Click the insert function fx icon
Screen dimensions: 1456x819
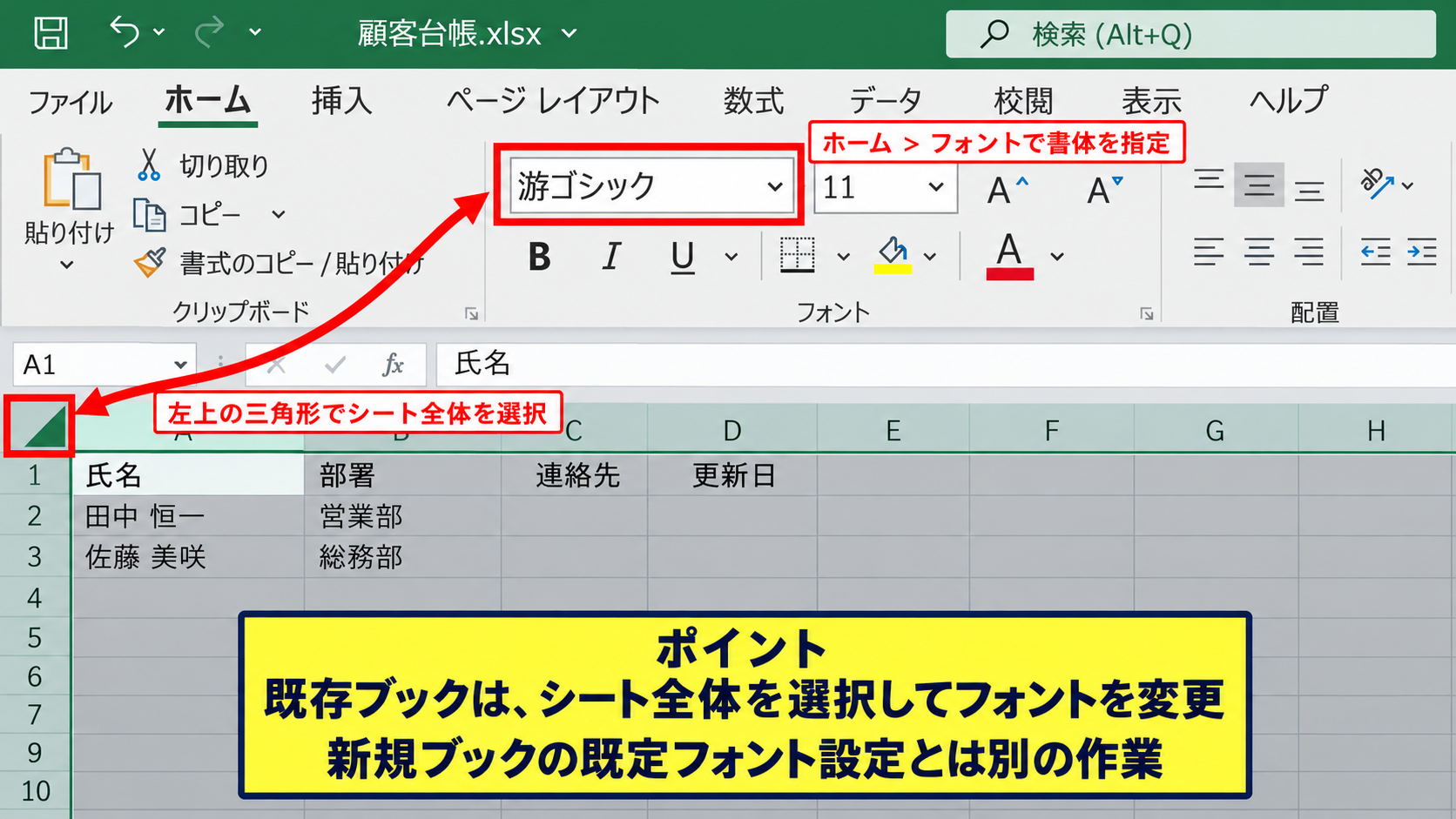pos(394,365)
